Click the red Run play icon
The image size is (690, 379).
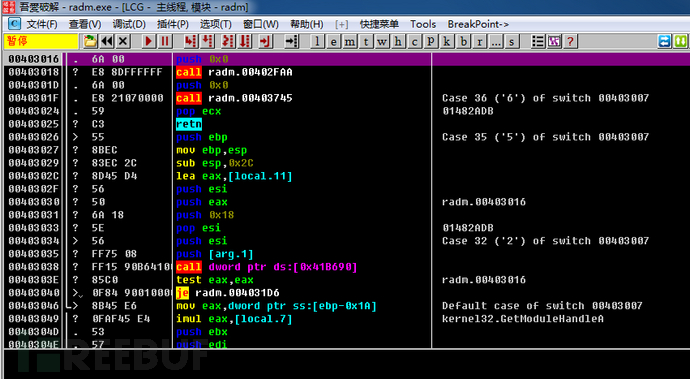point(148,41)
